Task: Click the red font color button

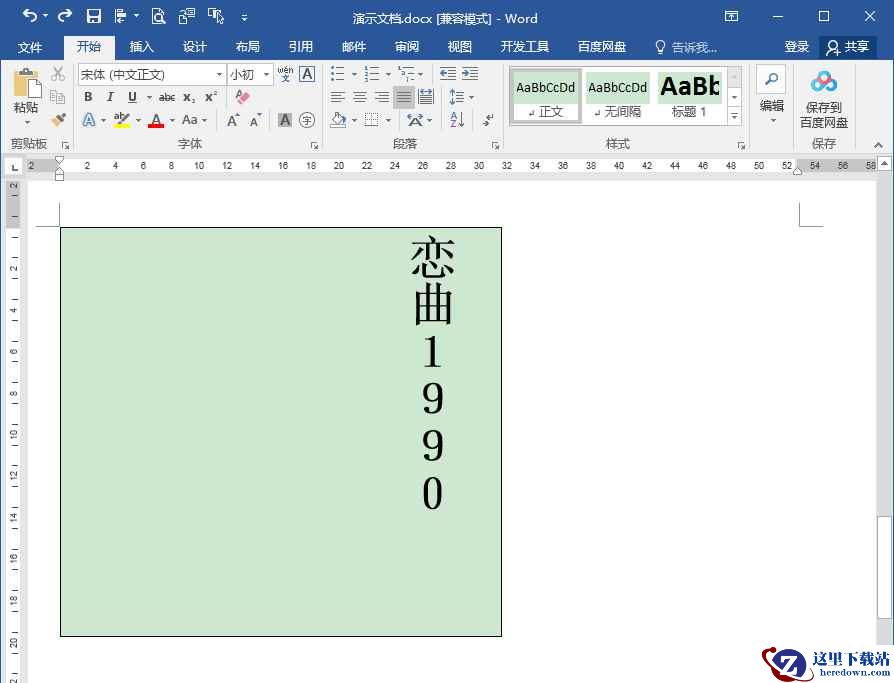Action: click(156, 120)
